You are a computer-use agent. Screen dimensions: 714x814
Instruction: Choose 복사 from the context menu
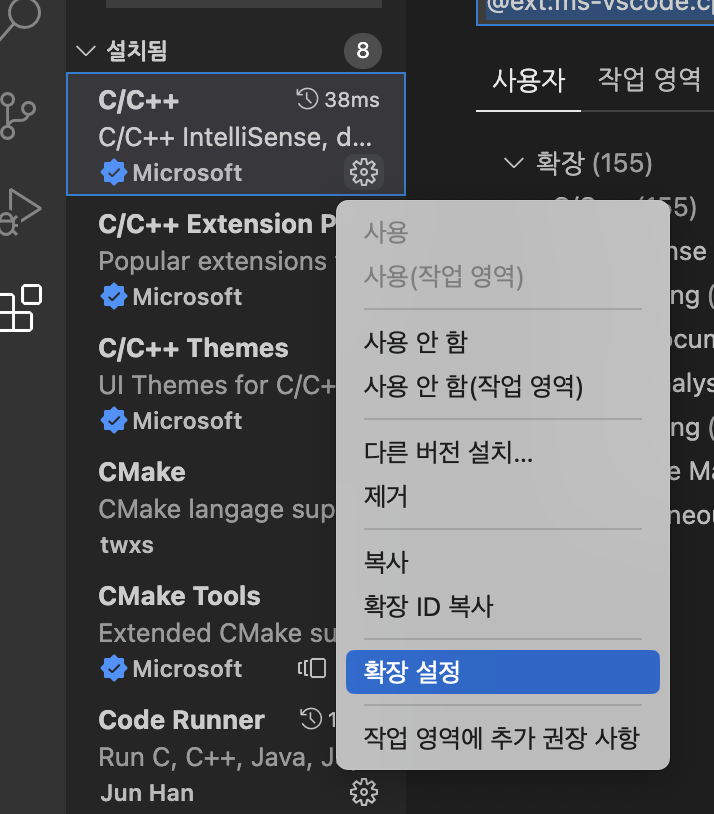point(503,562)
